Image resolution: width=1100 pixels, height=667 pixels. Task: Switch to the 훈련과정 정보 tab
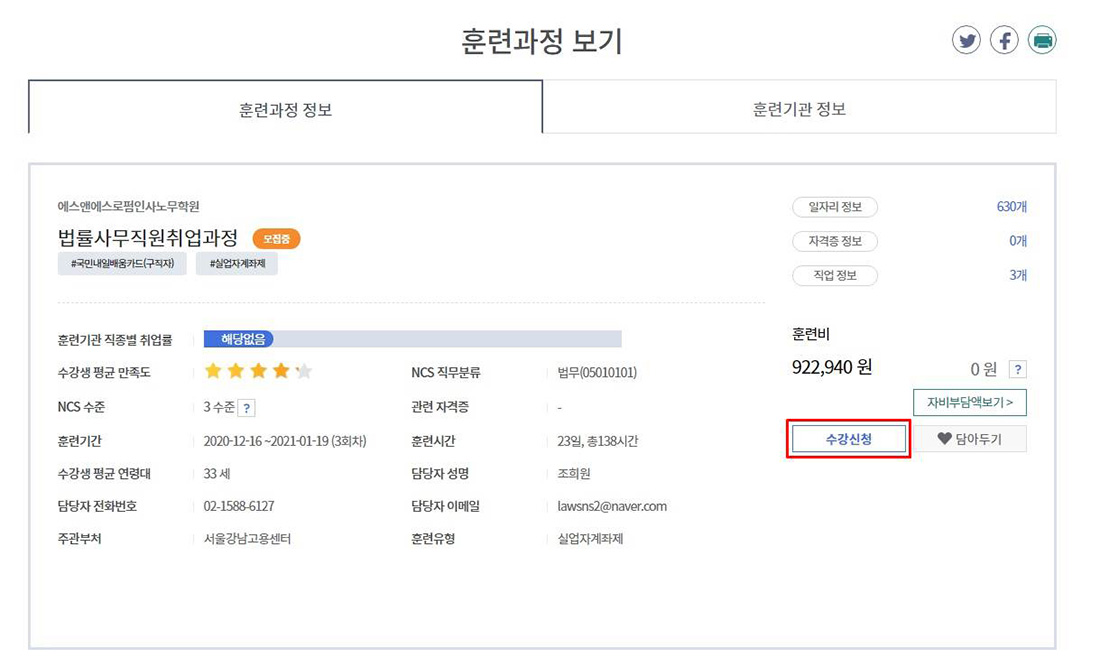coord(285,109)
